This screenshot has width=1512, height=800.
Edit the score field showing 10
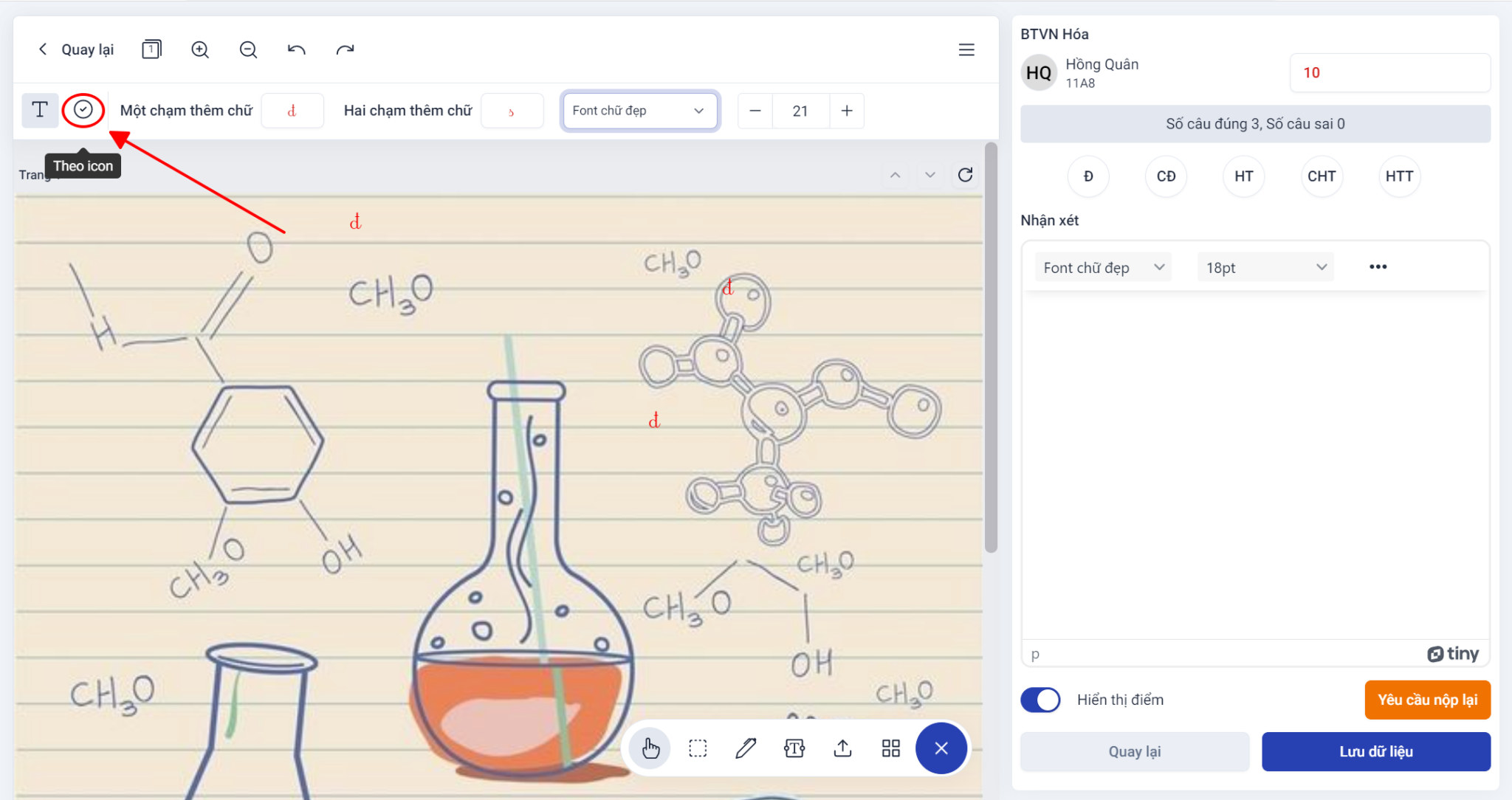coord(1389,72)
